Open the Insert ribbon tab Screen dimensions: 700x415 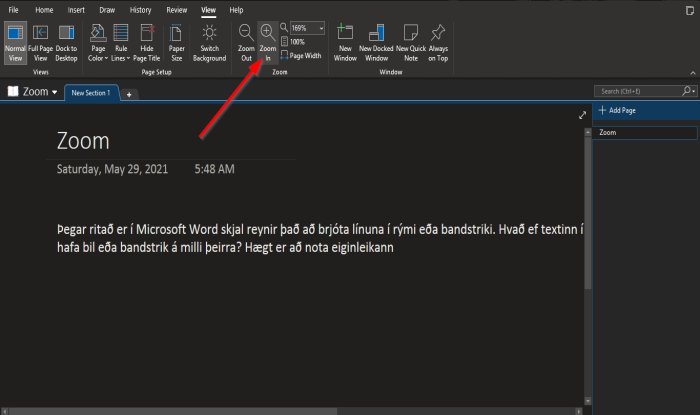point(77,9)
